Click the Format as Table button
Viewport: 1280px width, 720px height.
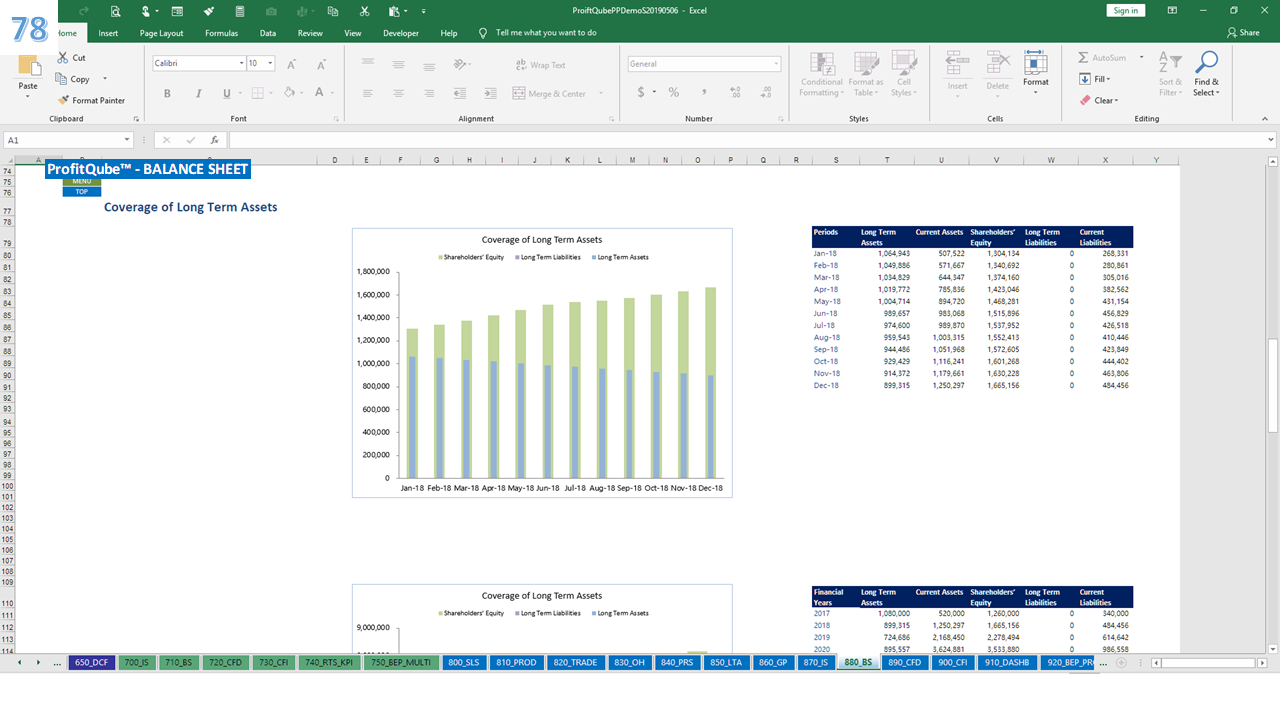coord(865,74)
